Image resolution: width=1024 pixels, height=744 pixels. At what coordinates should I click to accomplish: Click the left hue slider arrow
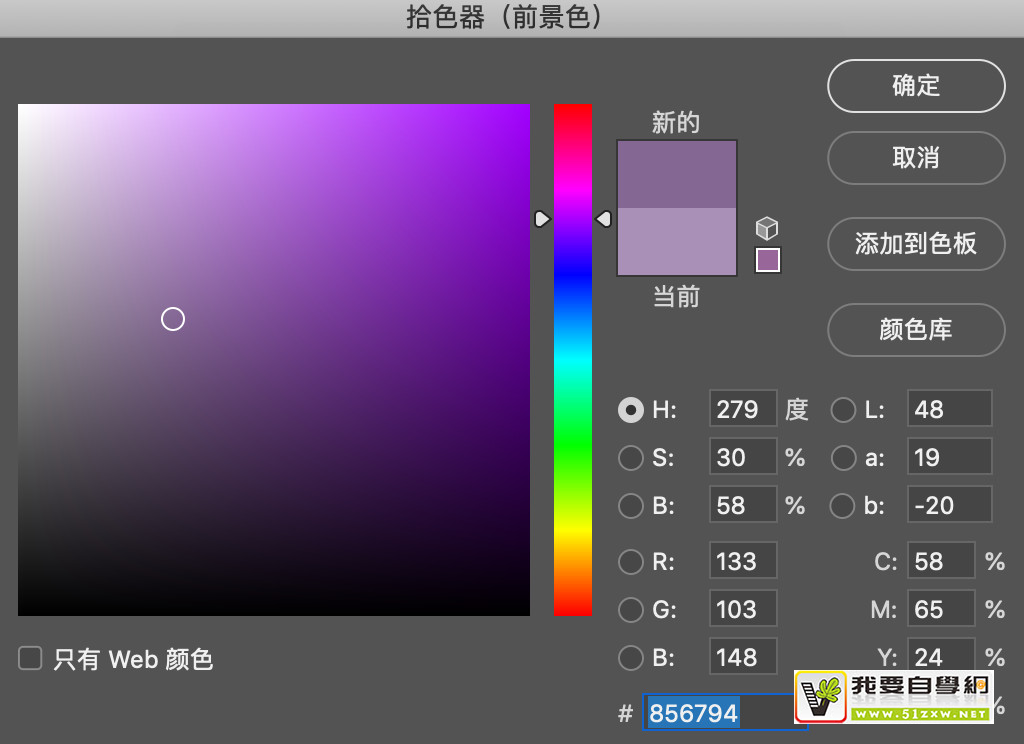(542, 218)
